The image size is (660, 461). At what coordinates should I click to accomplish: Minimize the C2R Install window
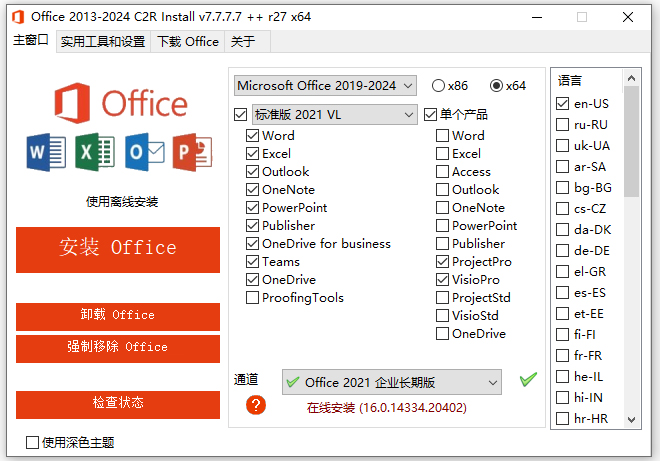[537, 17]
